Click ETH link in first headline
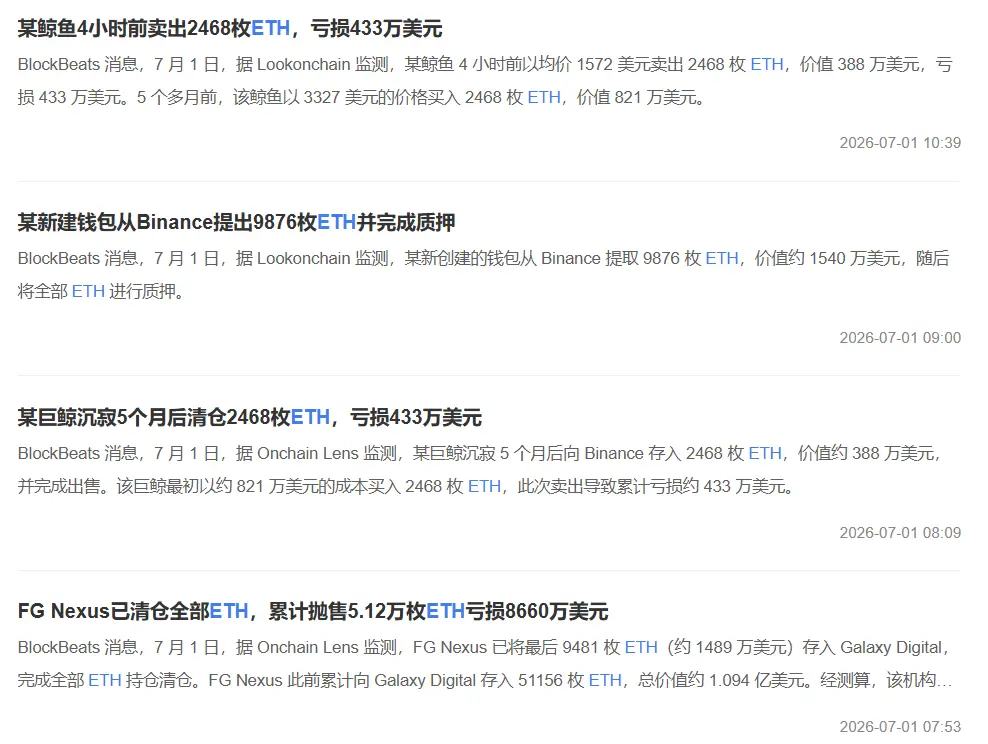 point(271,28)
